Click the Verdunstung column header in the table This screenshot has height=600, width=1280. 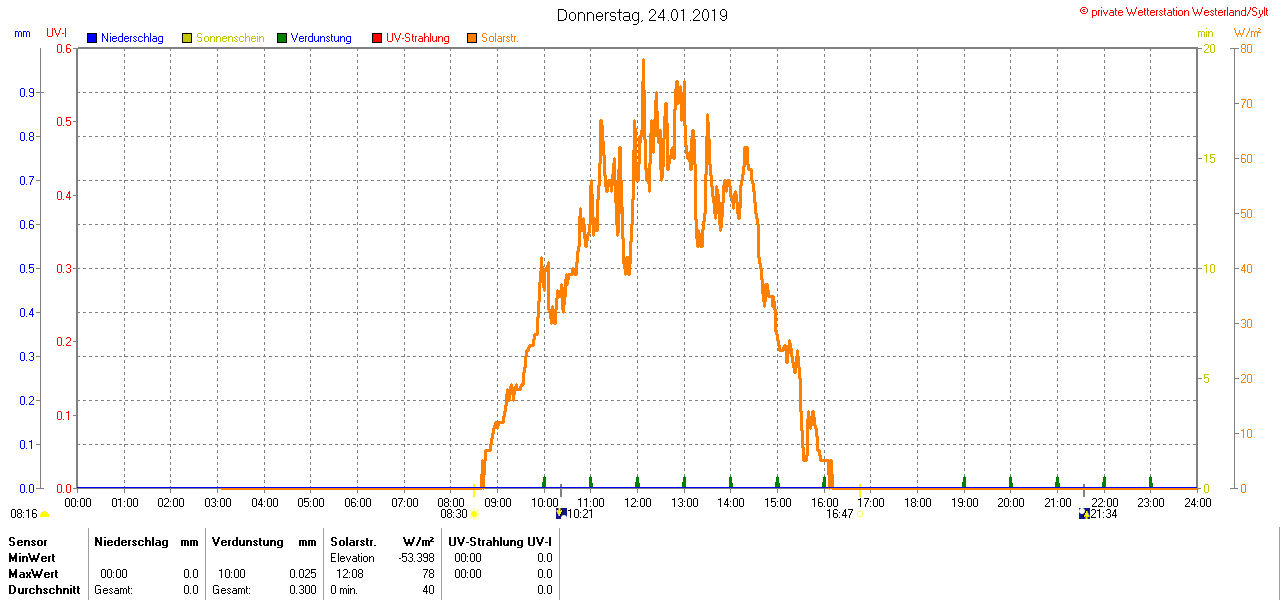point(249,541)
